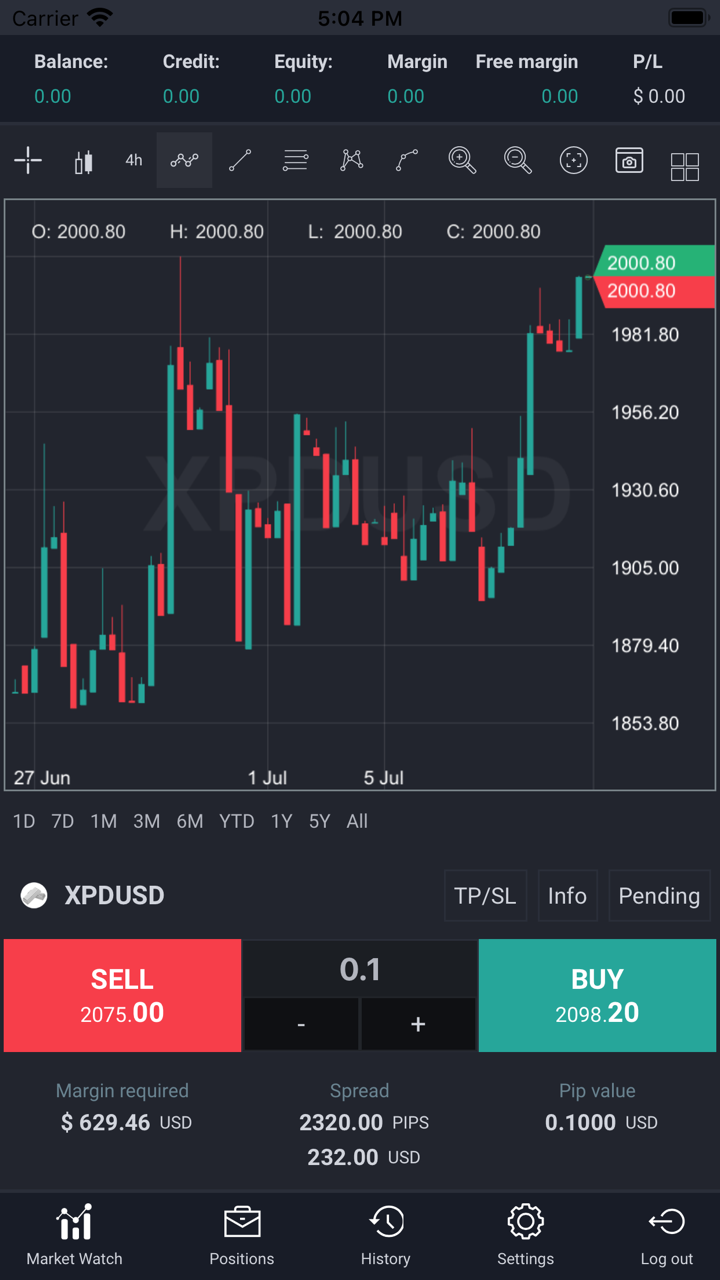
Task: Tap the 0.1 volume input field
Action: (x=360, y=969)
